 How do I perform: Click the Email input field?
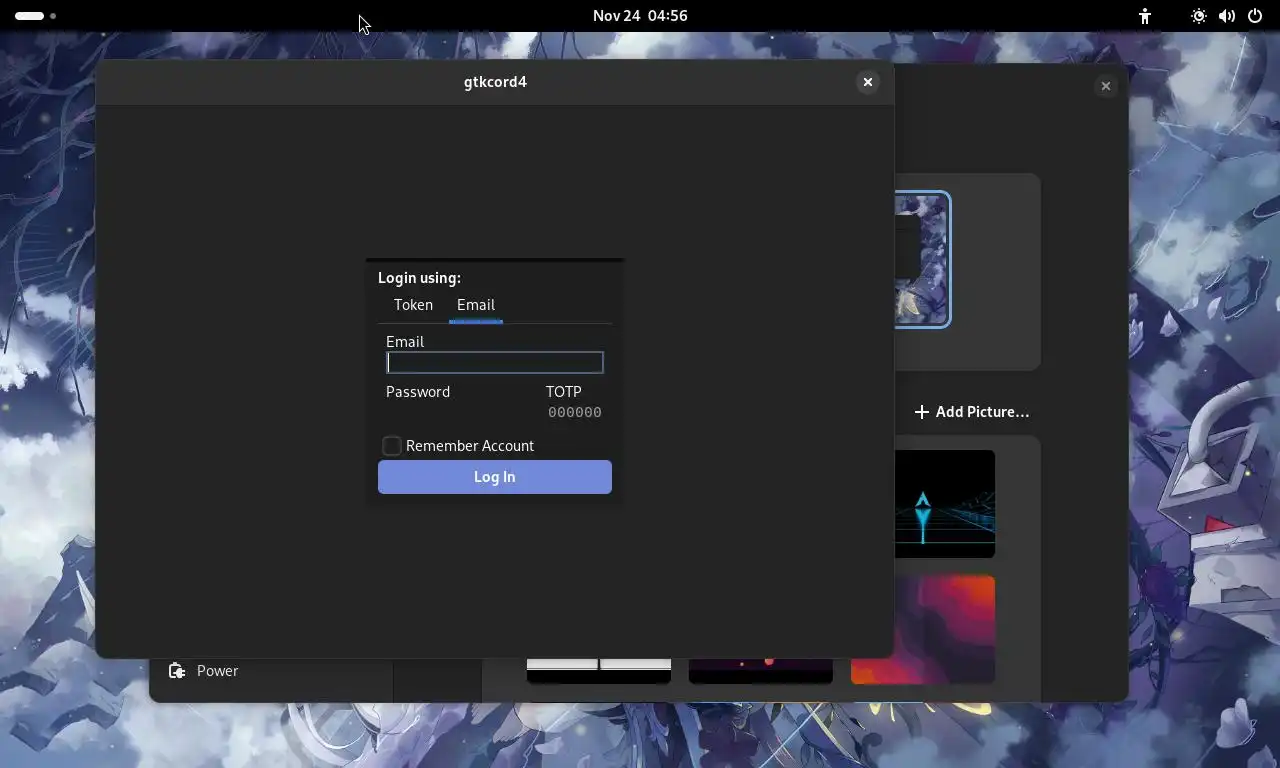pos(495,362)
